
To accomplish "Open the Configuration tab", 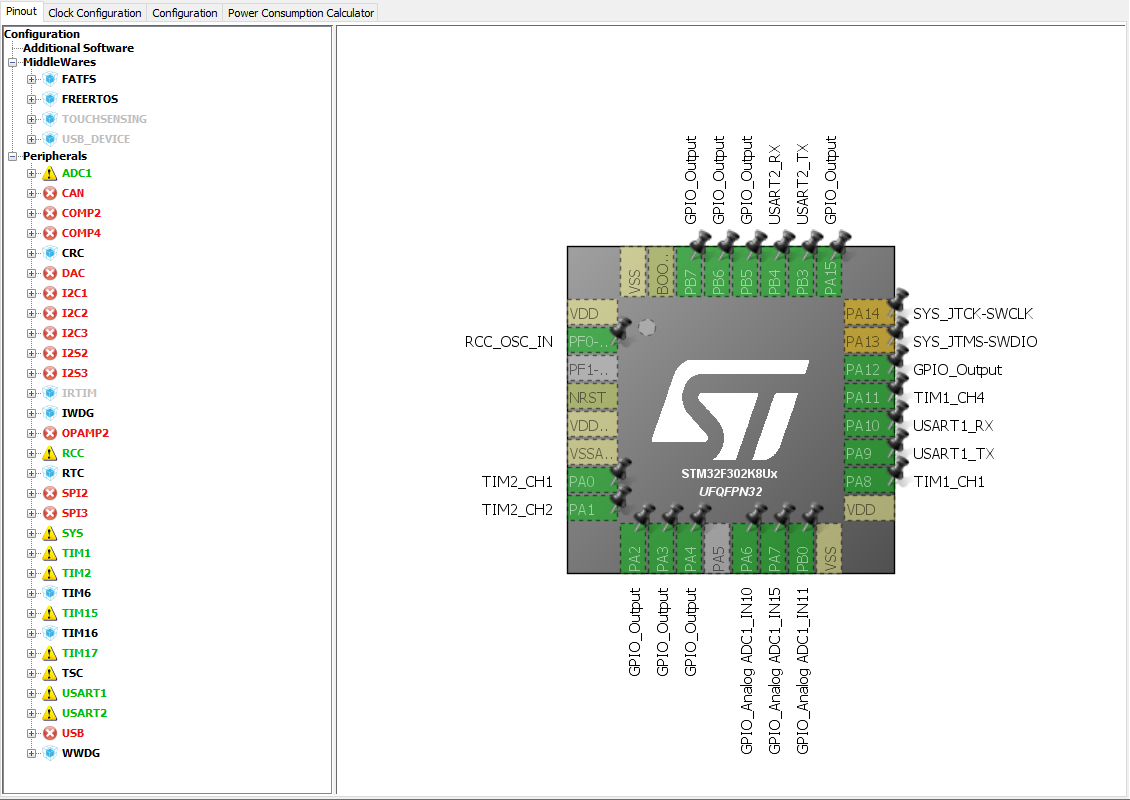I will click(x=184, y=13).
